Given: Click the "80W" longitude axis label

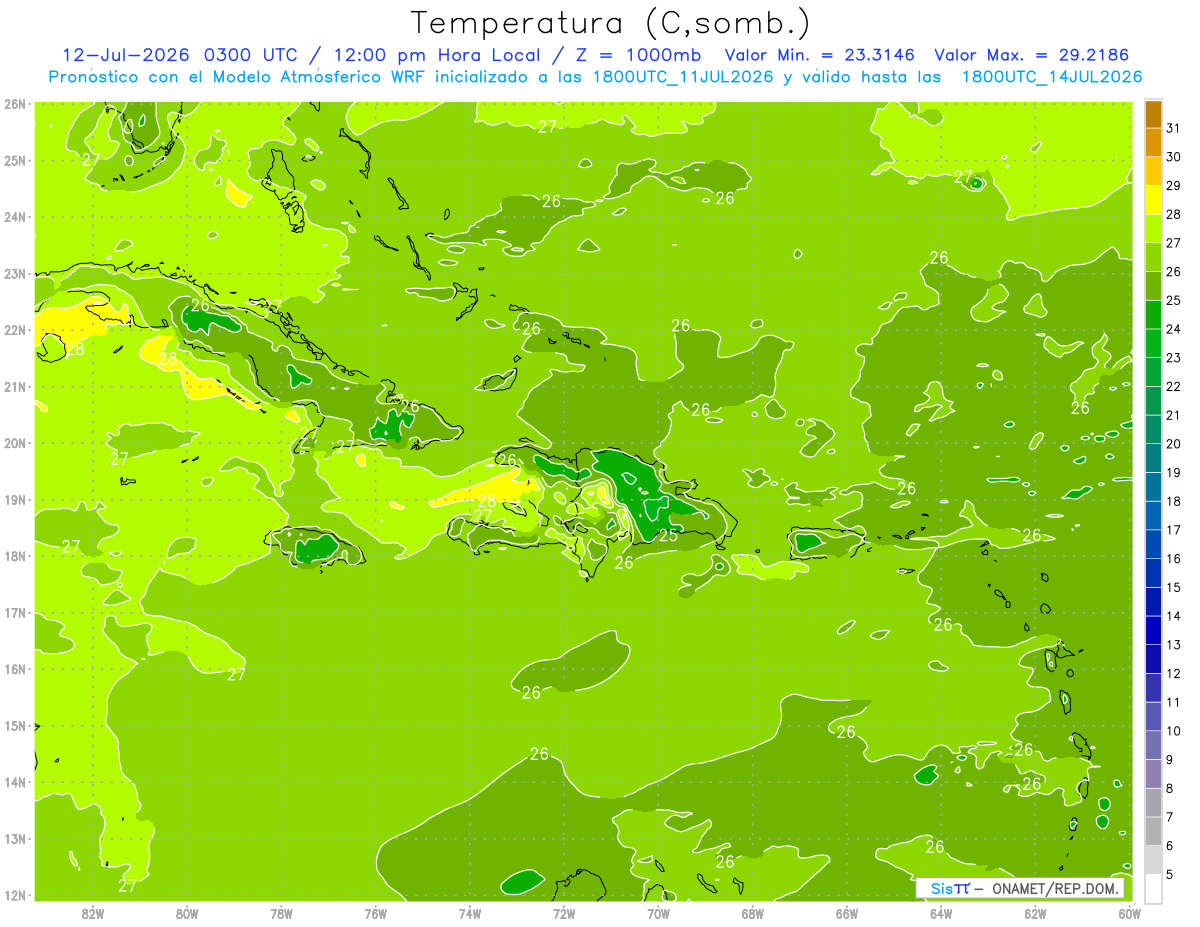Looking at the screenshot, I should [x=187, y=912].
